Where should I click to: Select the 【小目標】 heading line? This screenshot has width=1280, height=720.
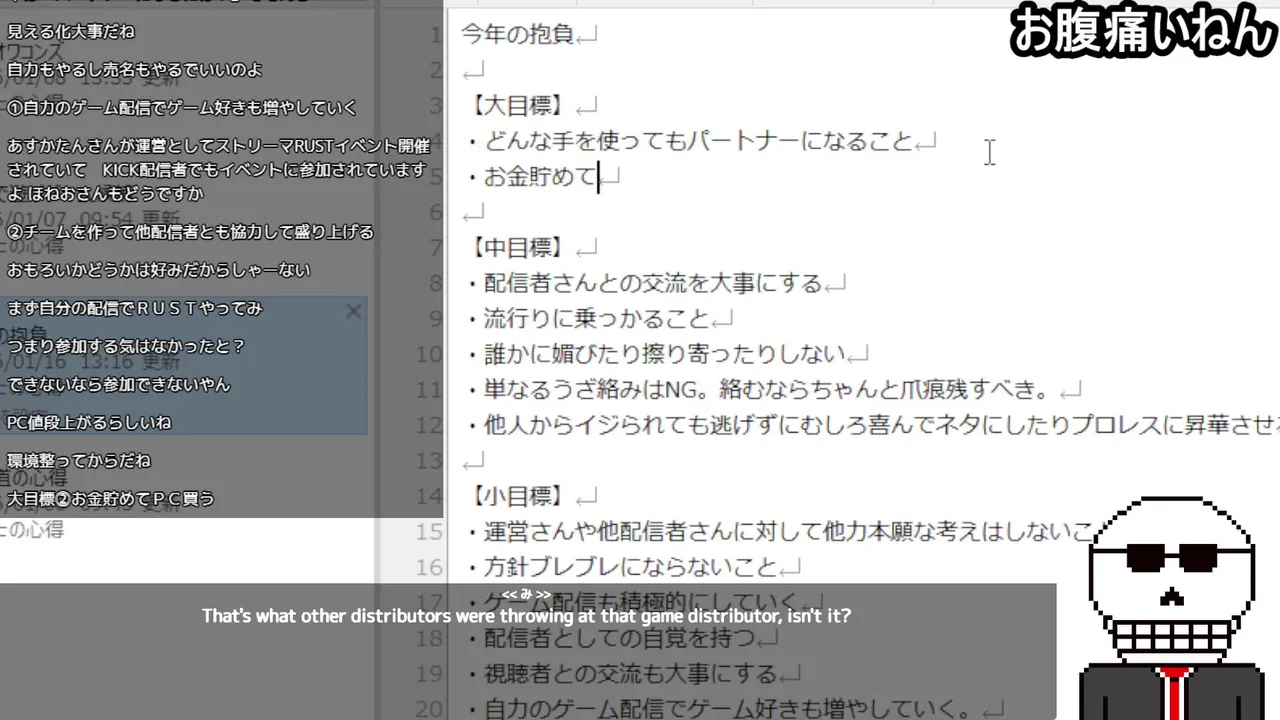(x=516, y=496)
